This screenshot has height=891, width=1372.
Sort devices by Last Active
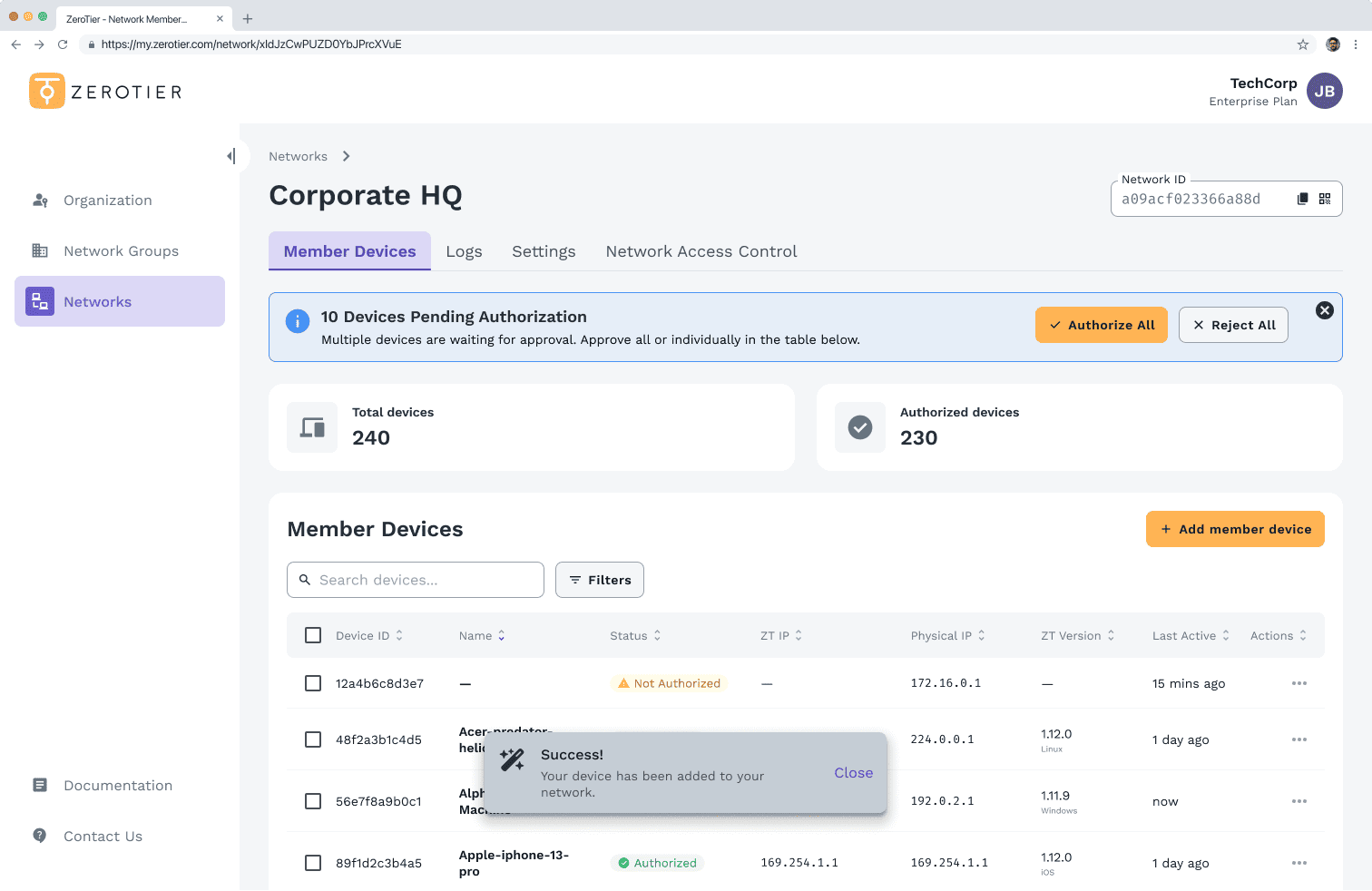click(x=1190, y=636)
